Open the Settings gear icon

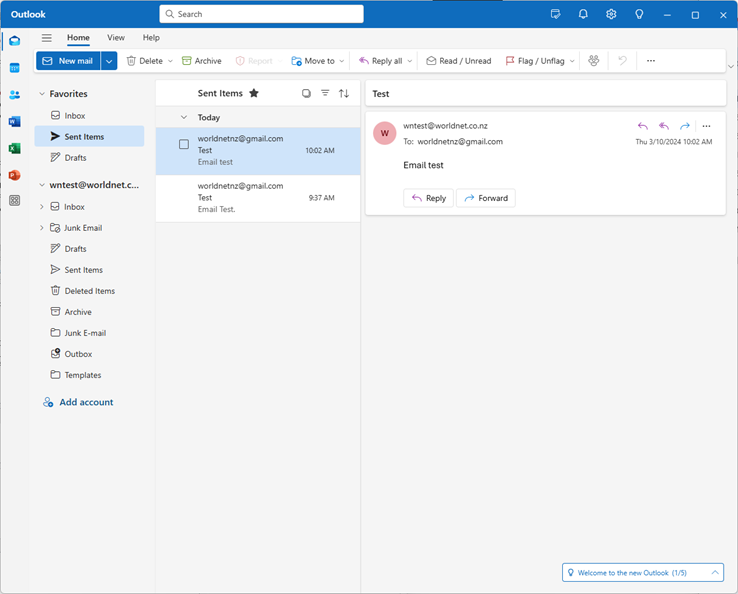coord(611,14)
